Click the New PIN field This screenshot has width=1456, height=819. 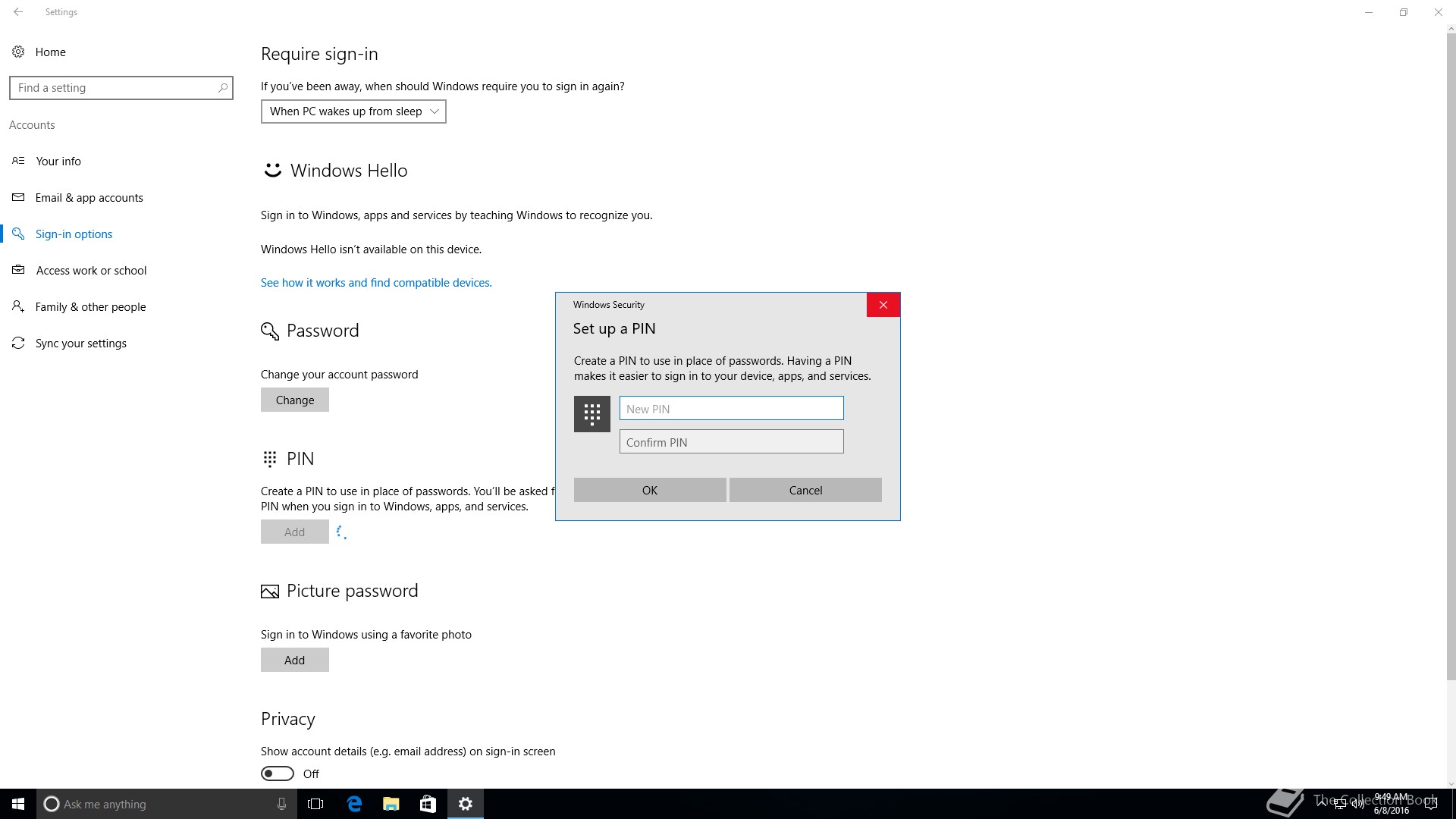click(732, 408)
